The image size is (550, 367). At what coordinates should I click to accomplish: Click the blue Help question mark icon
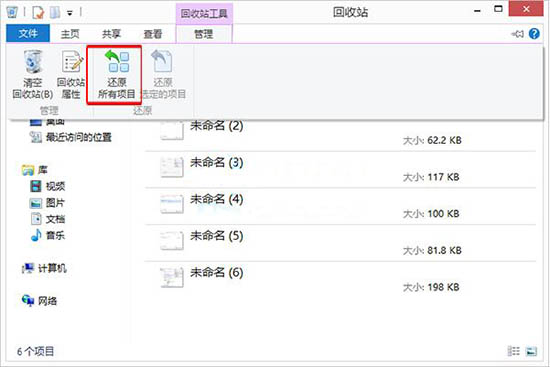534,34
